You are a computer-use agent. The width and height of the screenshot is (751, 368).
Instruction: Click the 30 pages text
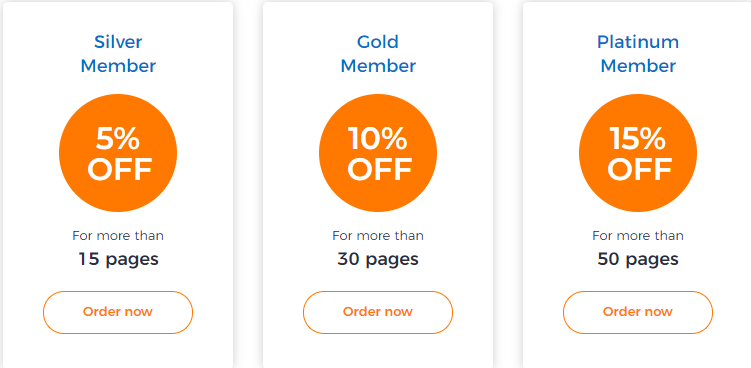click(x=378, y=259)
